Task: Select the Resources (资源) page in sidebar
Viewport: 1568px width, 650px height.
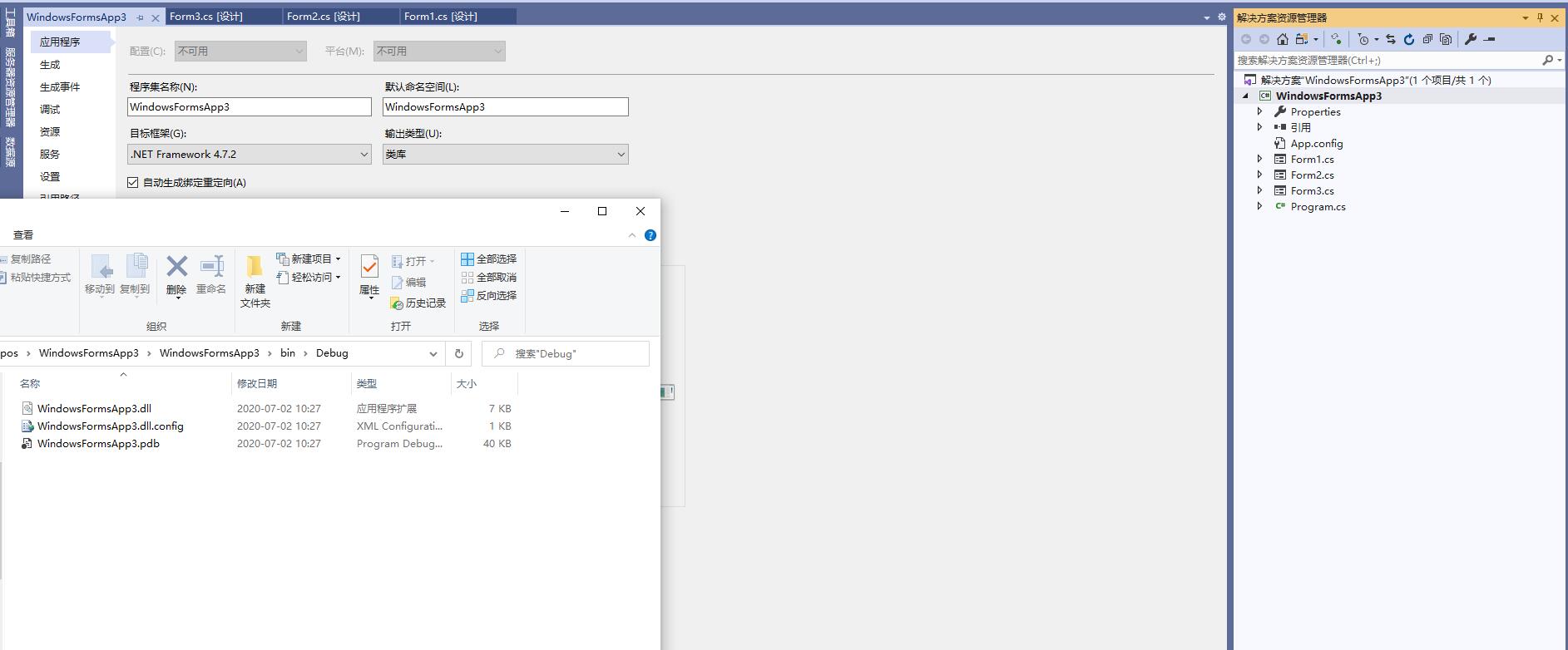Action: point(50,131)
